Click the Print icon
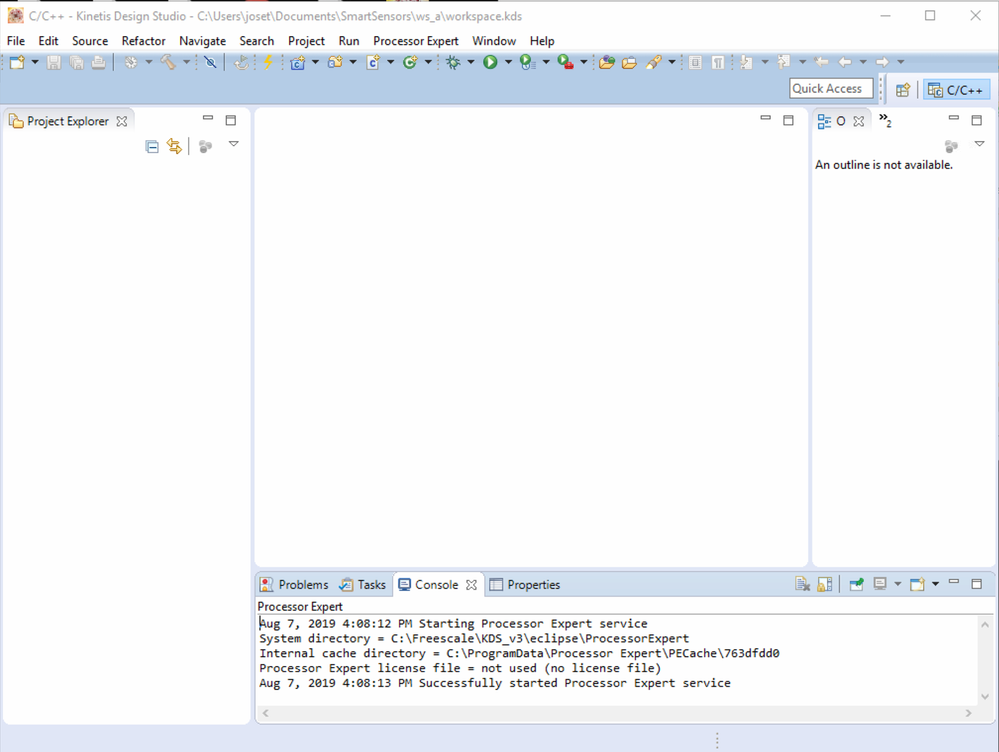The width and height of the screenshot is (999, 752). pos(98,62)
